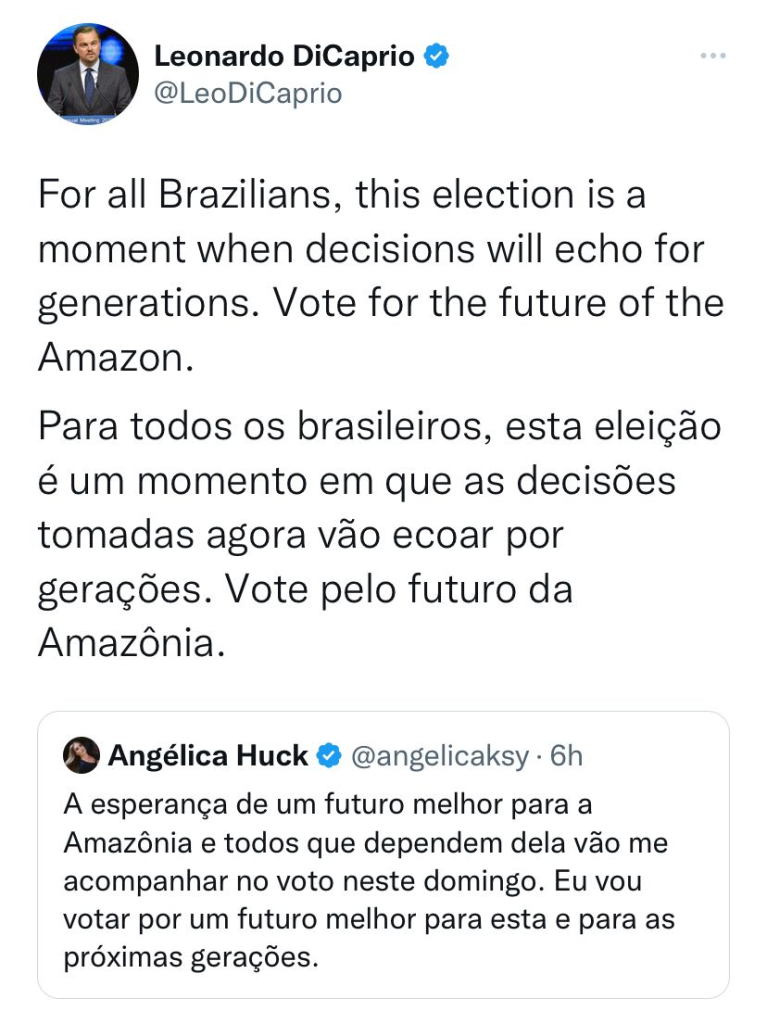Click the 6h timestamp on quoted tweet
Screen dimensions: 767x1024
click(x=567, y=756)
